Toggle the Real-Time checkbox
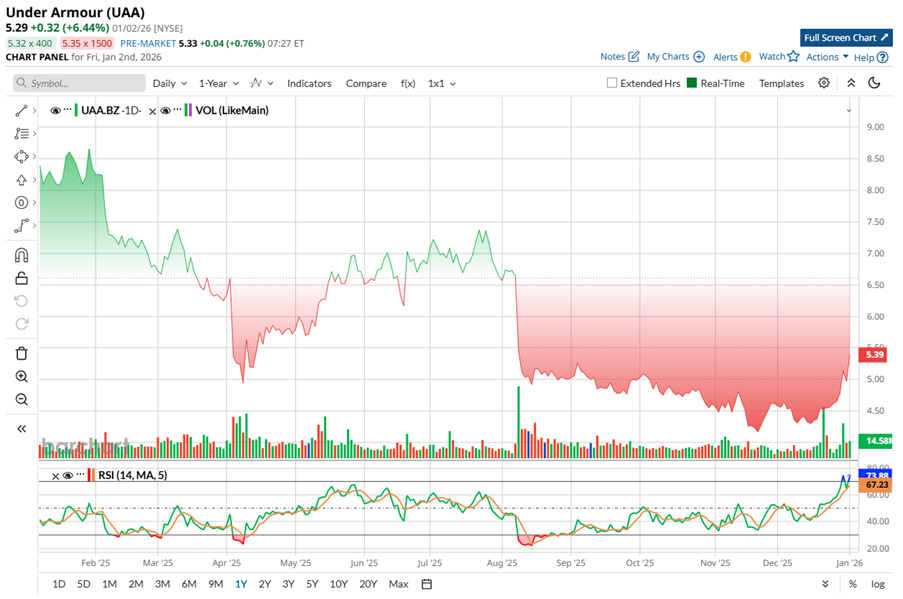Image resolution: width=903 pixels, height=599 pixels. pyautogui.click(x=692, y=83)
